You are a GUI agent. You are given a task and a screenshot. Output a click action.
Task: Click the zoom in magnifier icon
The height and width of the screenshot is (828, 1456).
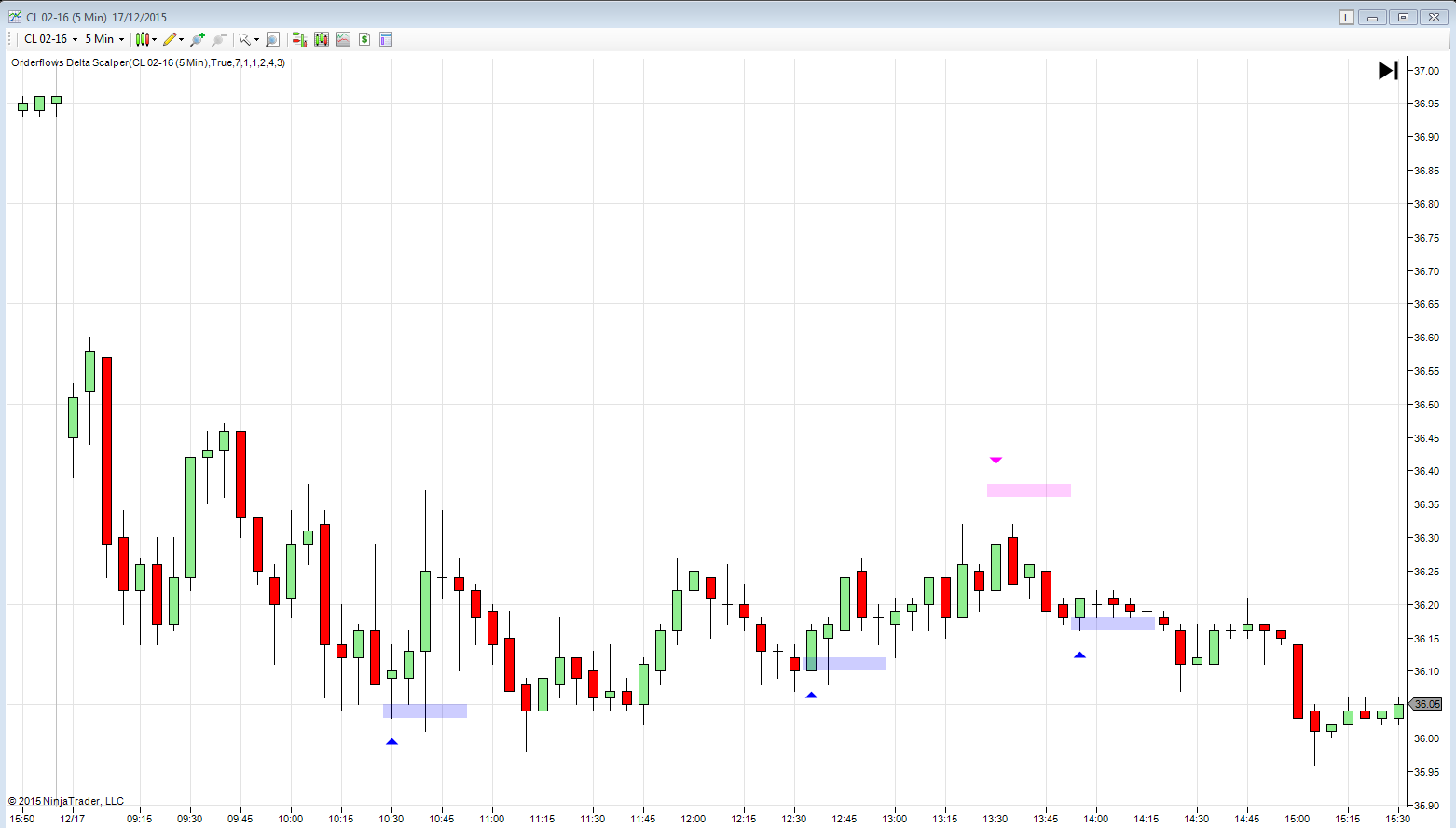[x=197, y=39]
